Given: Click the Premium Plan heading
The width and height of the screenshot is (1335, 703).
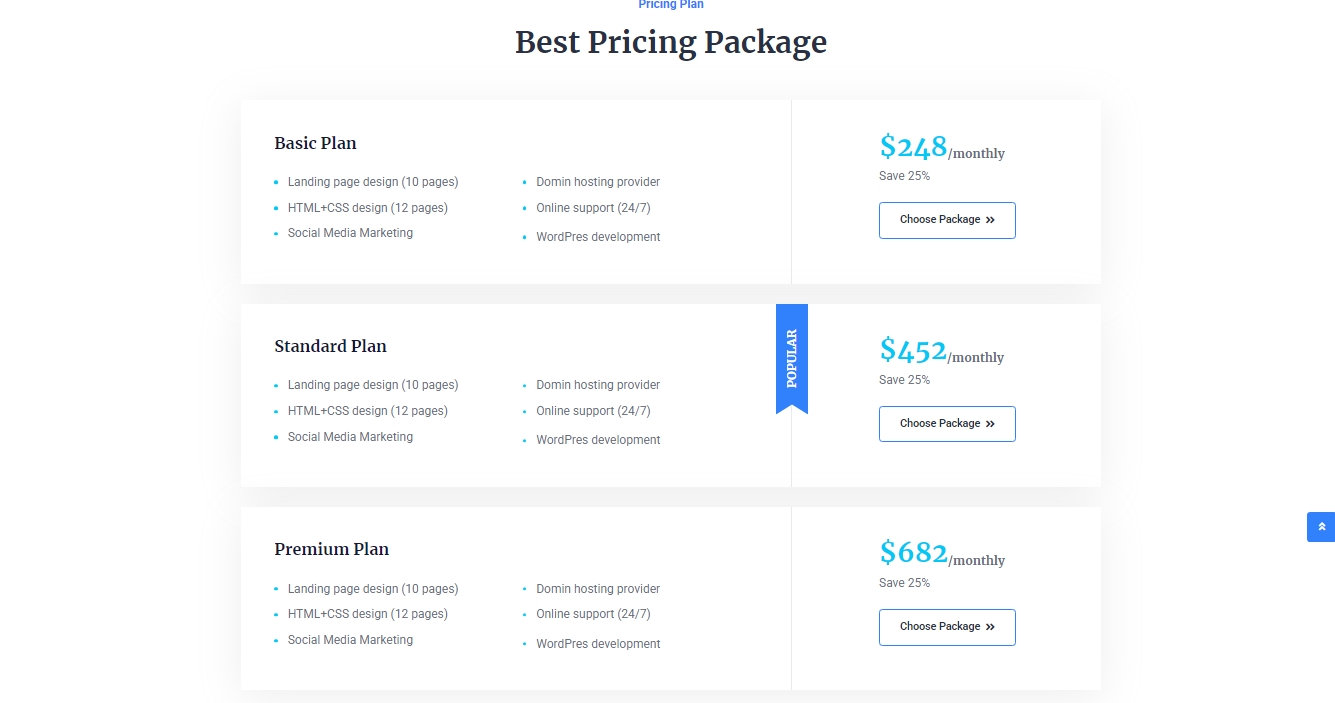Looking at the screenshot, I should click(331, 549).
